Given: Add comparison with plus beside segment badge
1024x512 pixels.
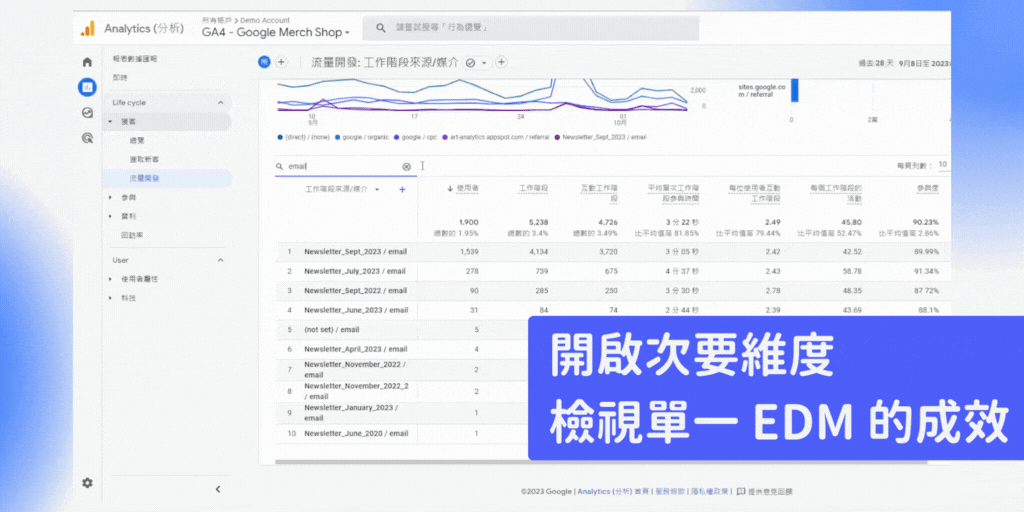Looking at the screenshot, I should (x=281, y=62).
